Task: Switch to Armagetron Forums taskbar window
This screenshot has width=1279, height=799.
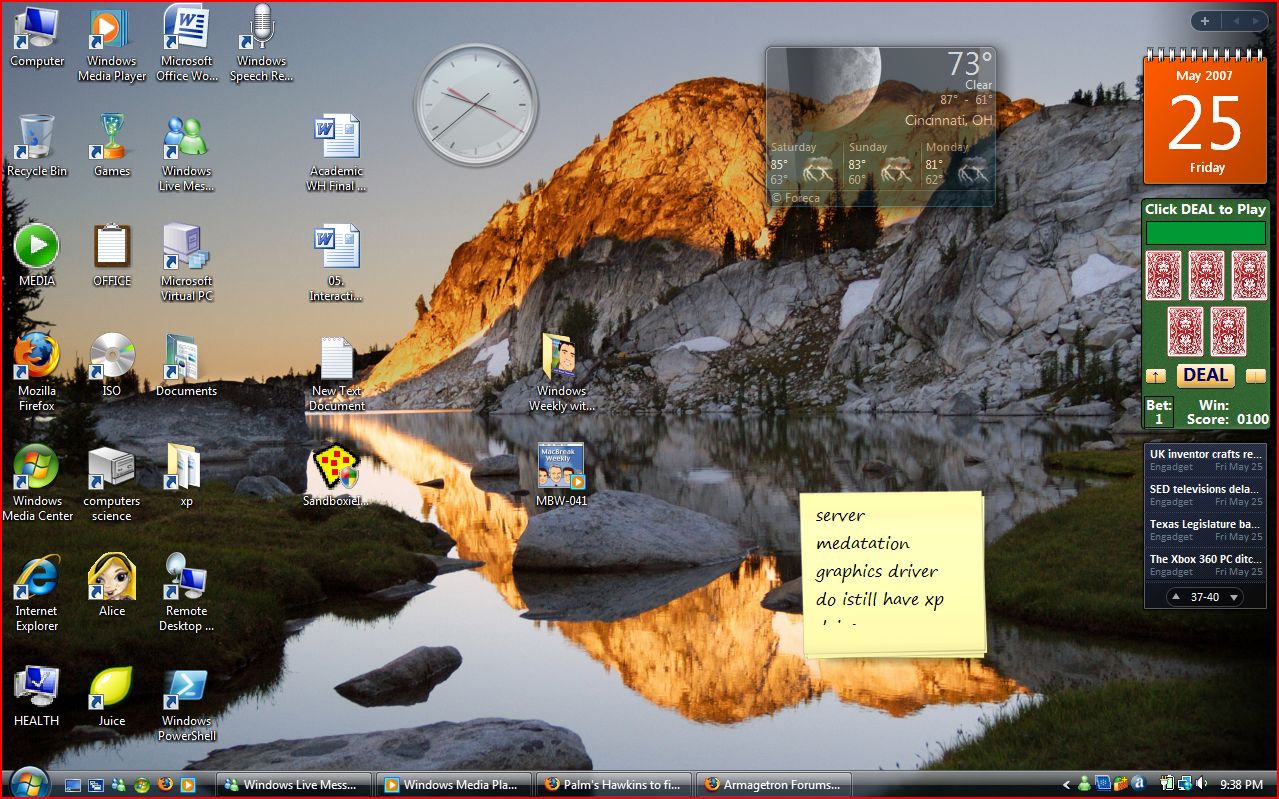Action: [775, 785]
